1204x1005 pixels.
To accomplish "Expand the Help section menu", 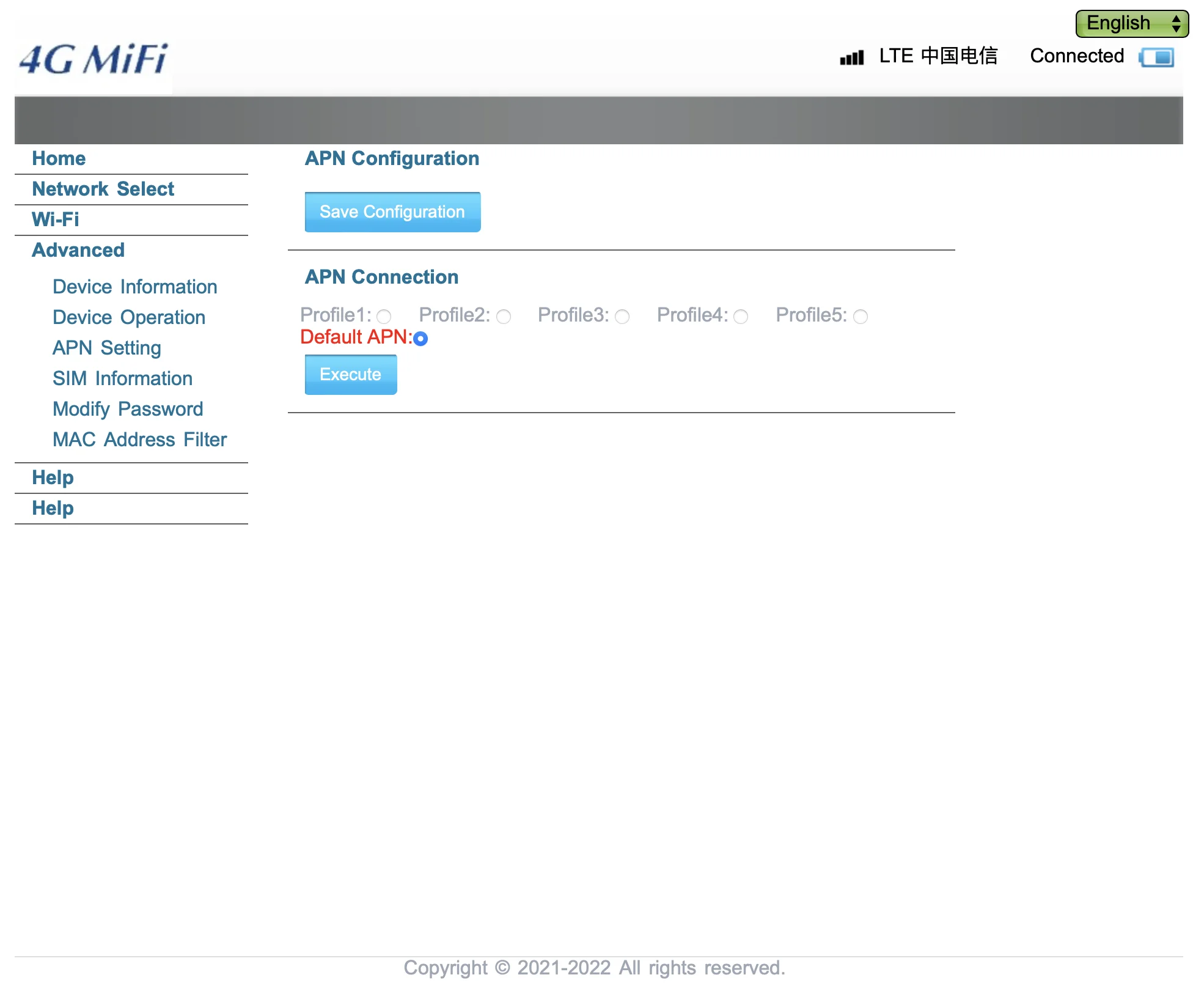I will pos(53,477).
